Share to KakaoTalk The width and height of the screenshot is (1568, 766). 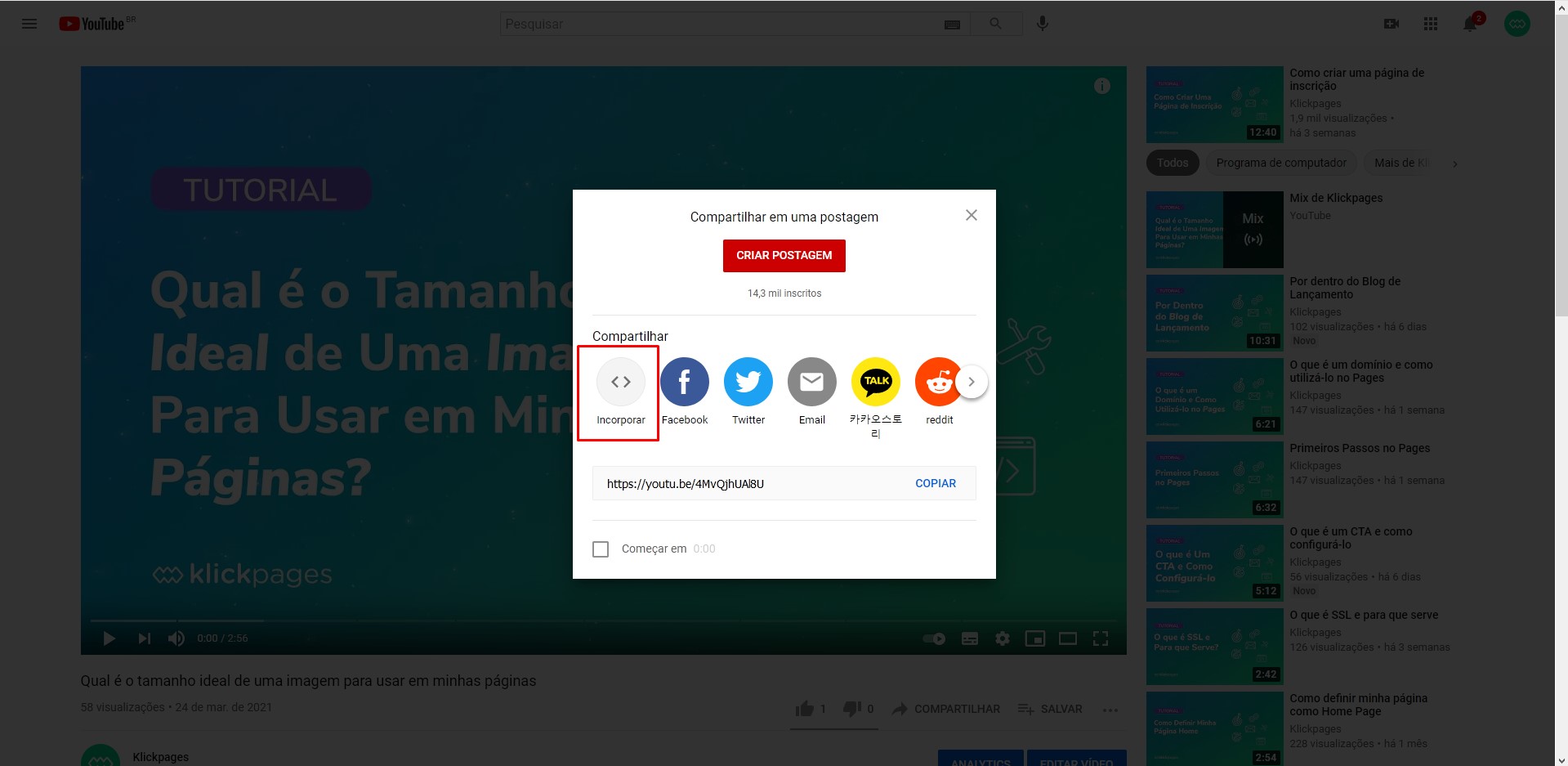pos(876,398)
